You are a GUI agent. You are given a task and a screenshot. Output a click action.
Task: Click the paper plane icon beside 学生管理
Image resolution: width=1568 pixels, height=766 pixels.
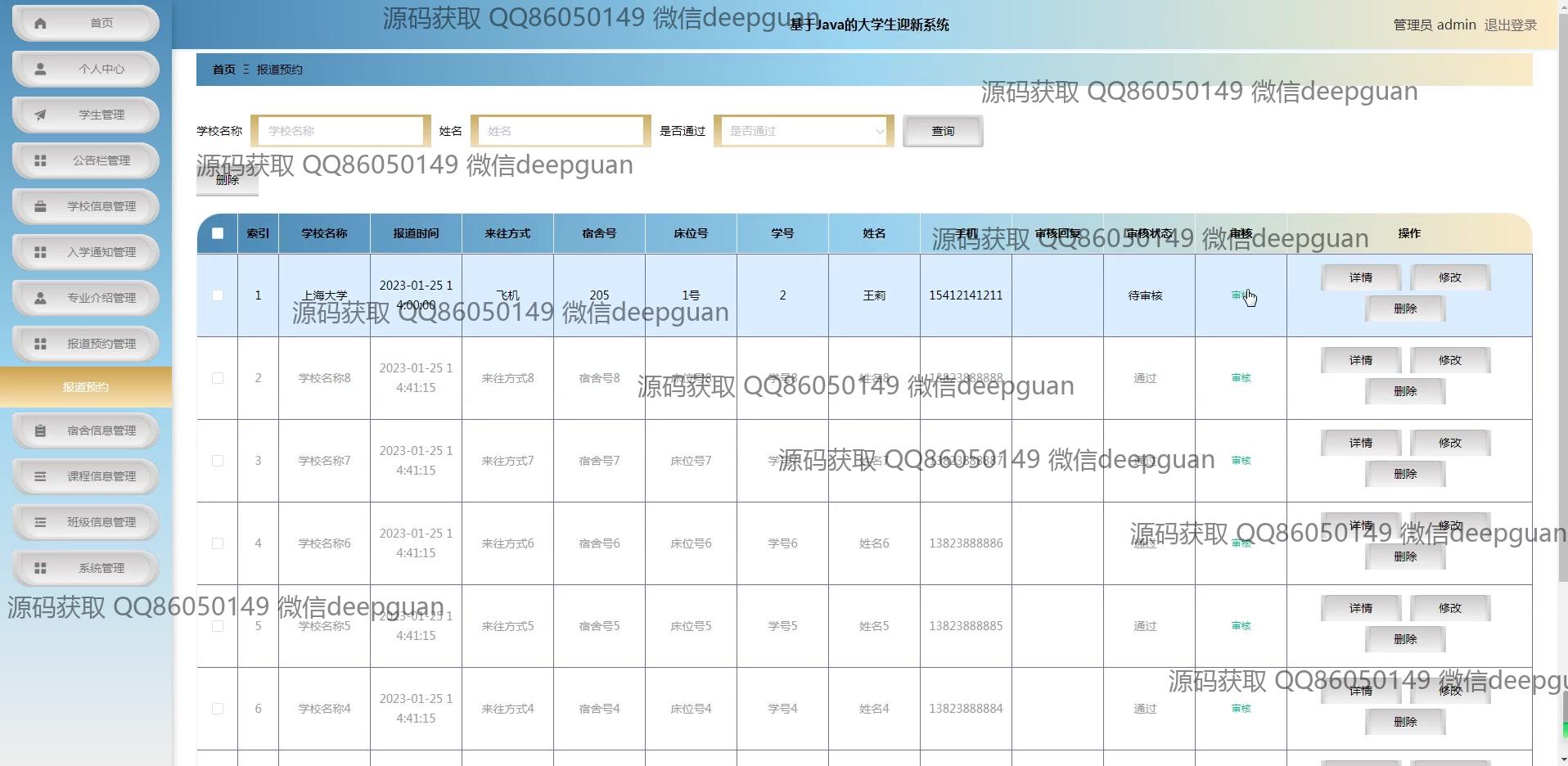(x=40, y=115)
